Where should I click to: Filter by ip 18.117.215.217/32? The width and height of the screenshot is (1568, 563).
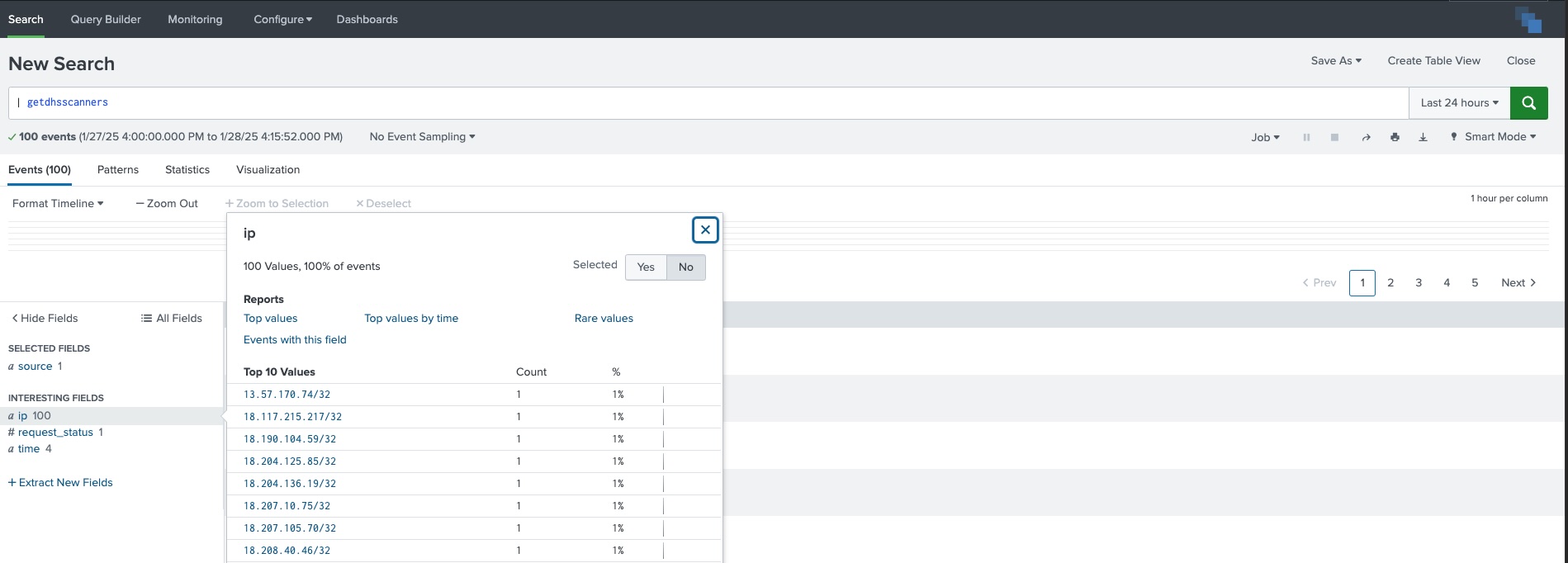(292, 417)
